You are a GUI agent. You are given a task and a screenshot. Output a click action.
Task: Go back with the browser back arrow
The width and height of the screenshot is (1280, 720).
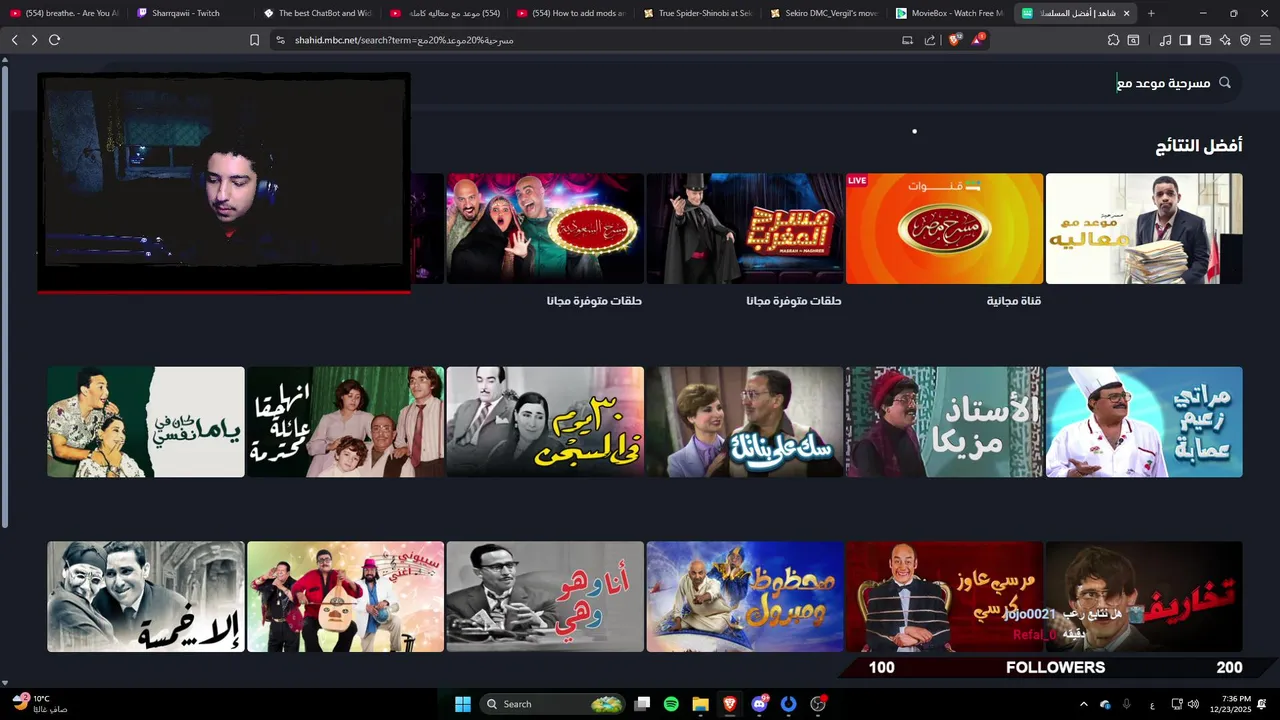pyautogui.click(x=14, y=40)
